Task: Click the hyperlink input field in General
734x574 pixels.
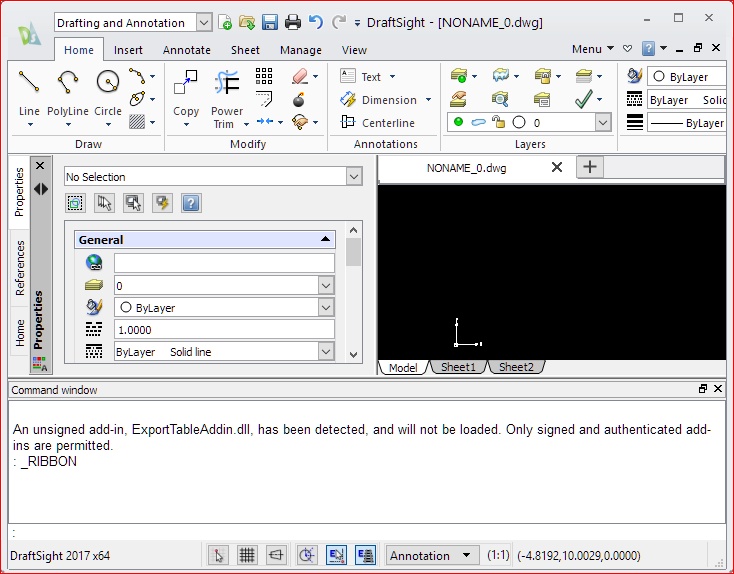Action: tap(224, 263)
